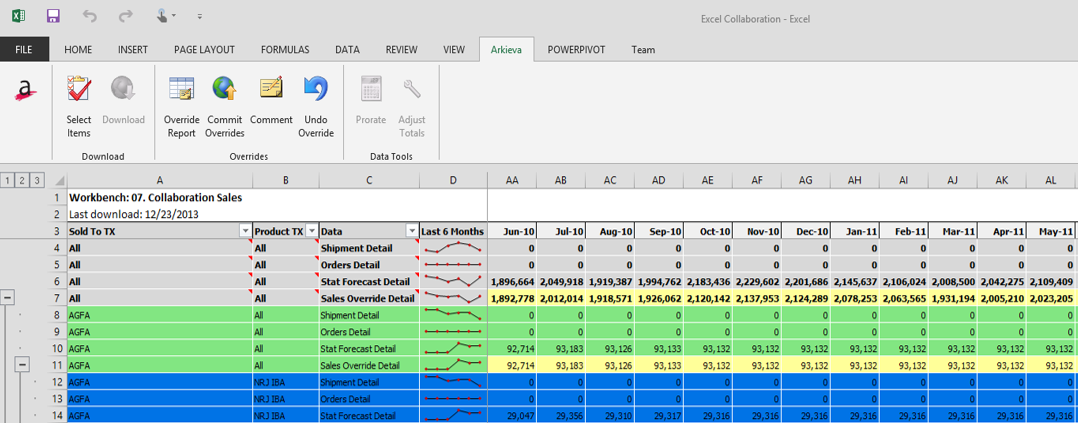The width and height of the screenshot is (1079, 423).
Task: Select value 1,896,664 in row 6
Action: pos(512,281)
